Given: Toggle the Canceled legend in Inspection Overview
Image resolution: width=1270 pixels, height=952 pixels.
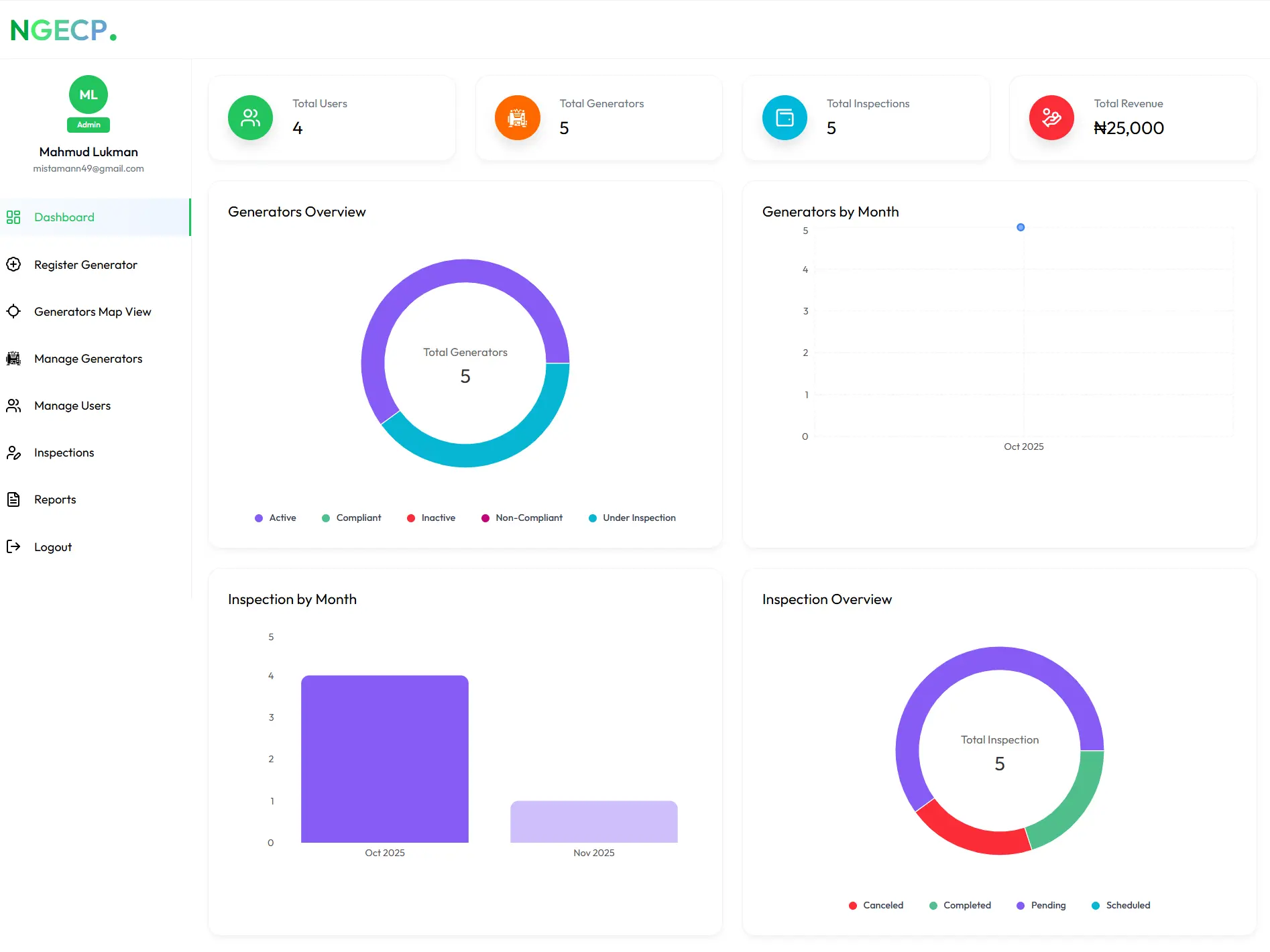Looking at the screenshot, I should coord(876,906).
